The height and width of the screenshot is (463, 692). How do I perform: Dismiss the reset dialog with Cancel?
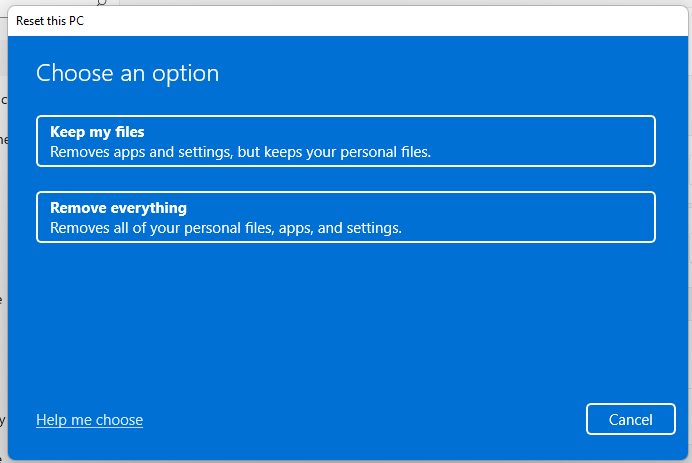[x=631, y=420]
